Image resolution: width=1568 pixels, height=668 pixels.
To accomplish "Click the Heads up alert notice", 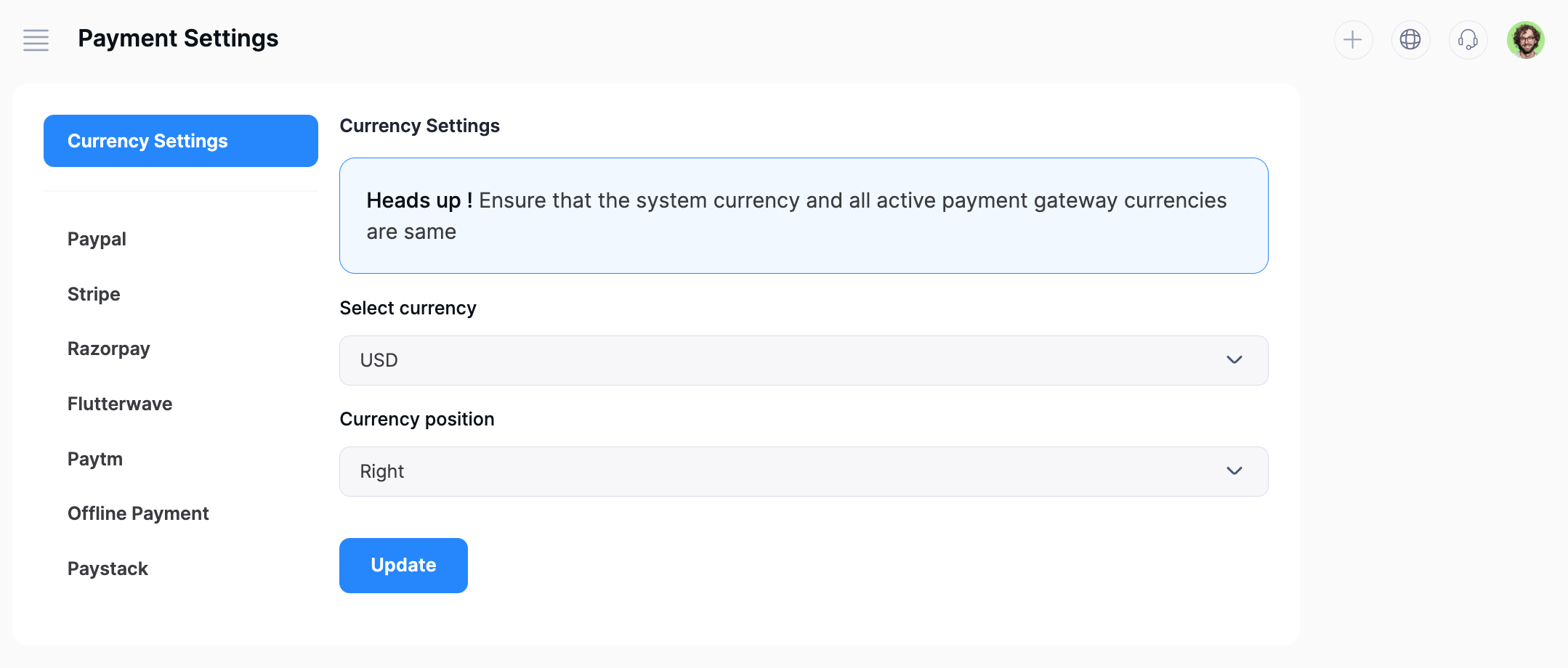I will coord(803,216).
